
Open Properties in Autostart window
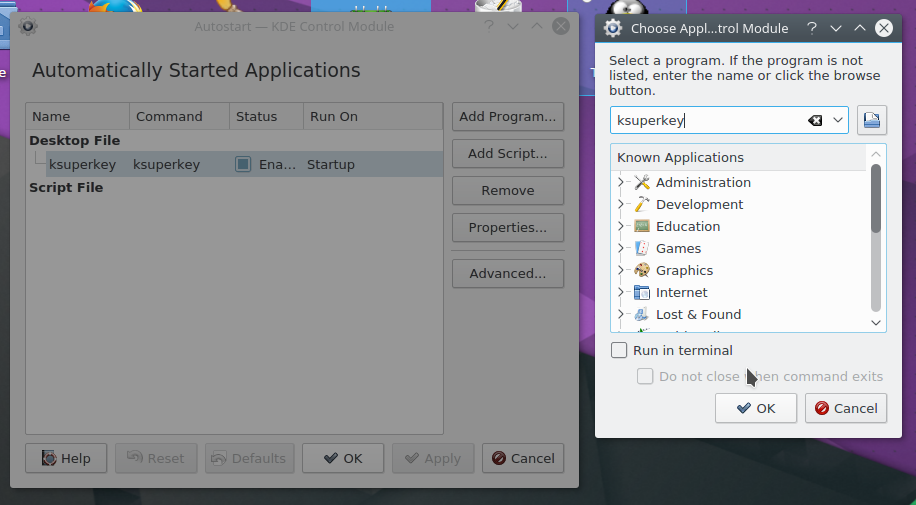pos(508,227)
